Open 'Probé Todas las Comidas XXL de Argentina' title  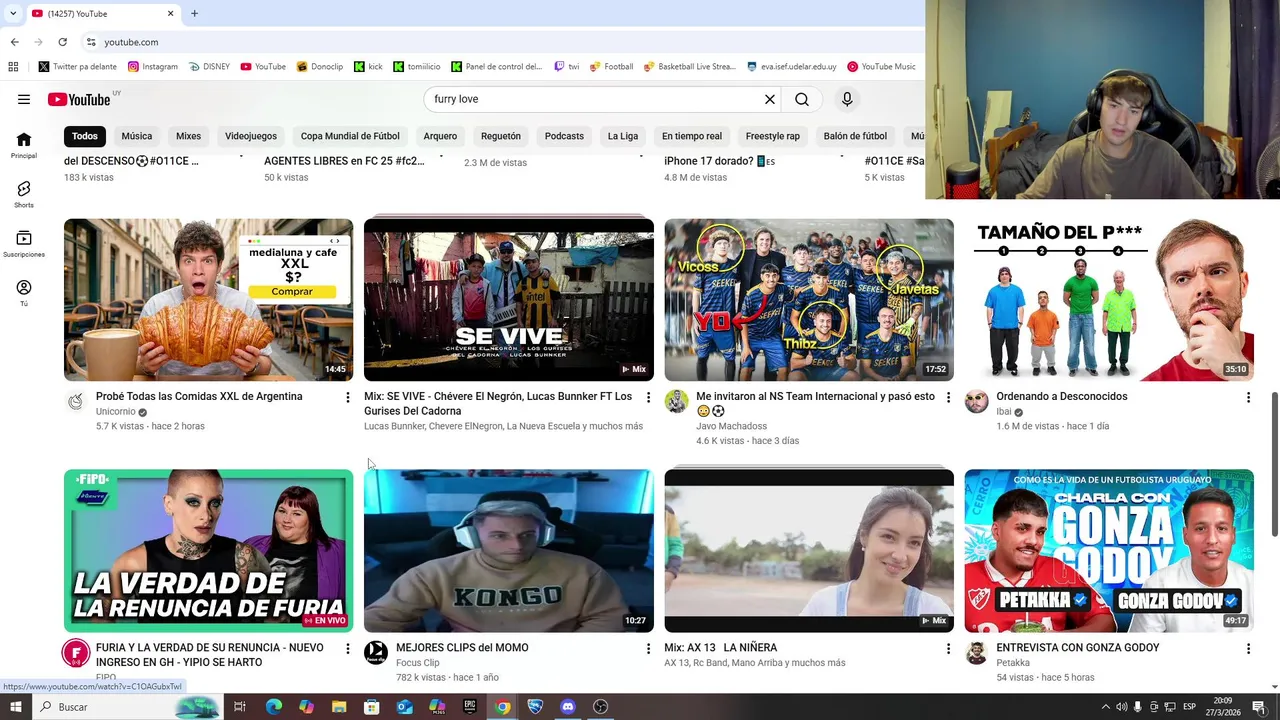[199, 397]
